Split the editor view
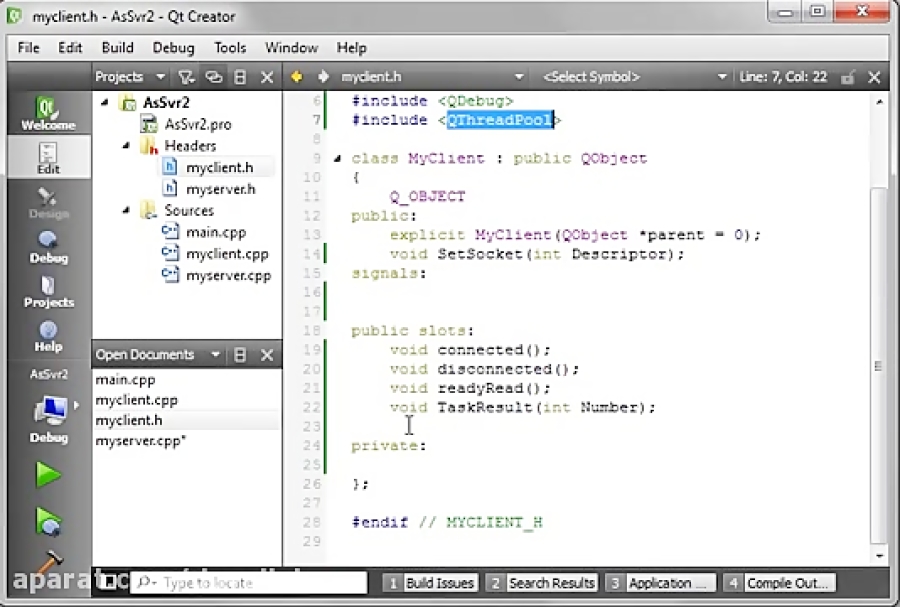The height and width of the screenshot is (607, 900). (238, 76)
